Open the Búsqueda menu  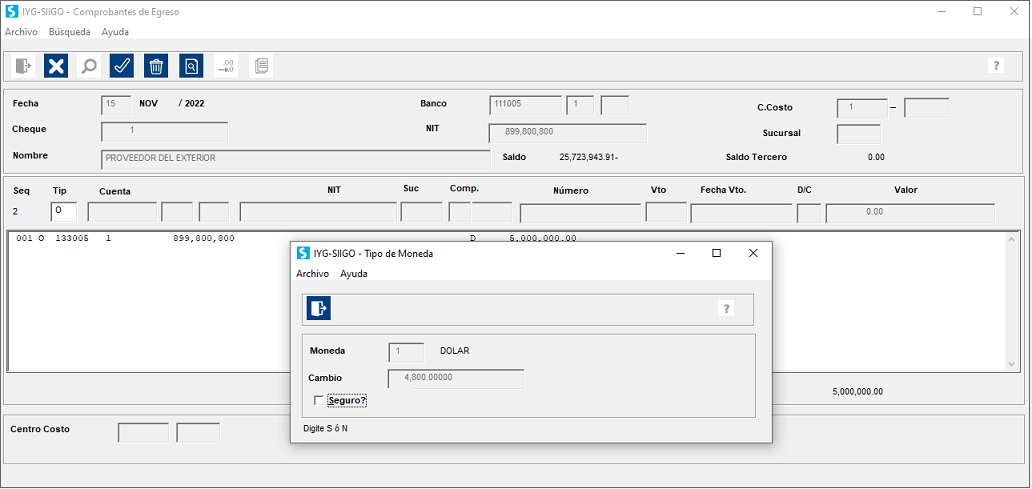click(70, 32)
